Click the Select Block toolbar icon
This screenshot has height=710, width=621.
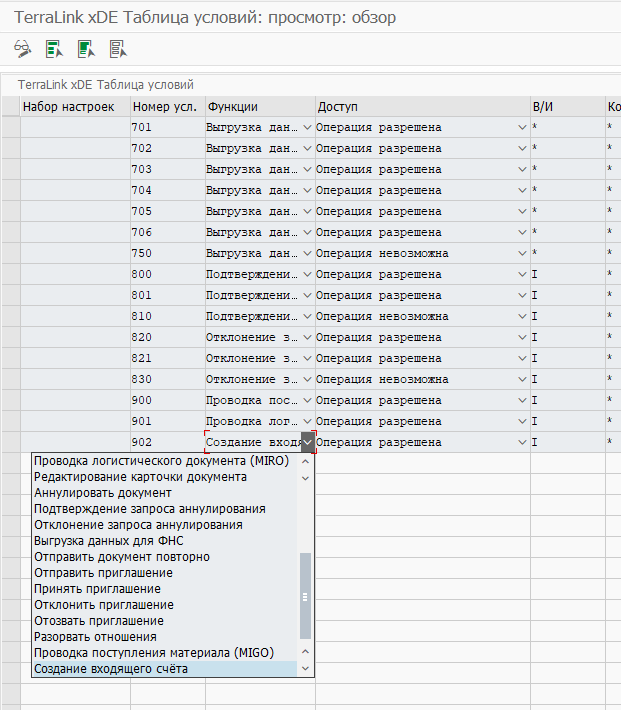[x=86, y=48]
